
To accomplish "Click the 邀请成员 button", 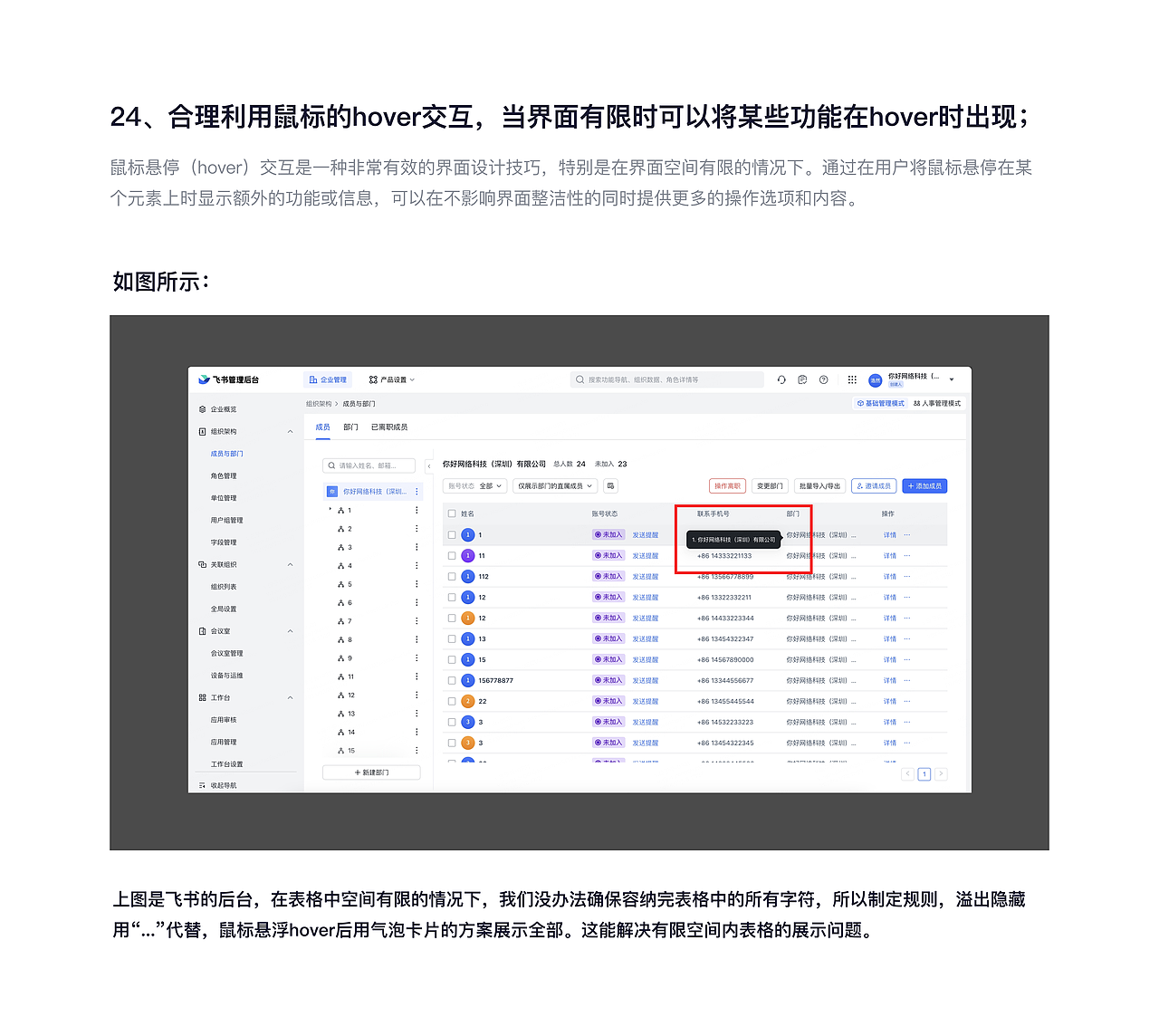I will tap(874, 486).
